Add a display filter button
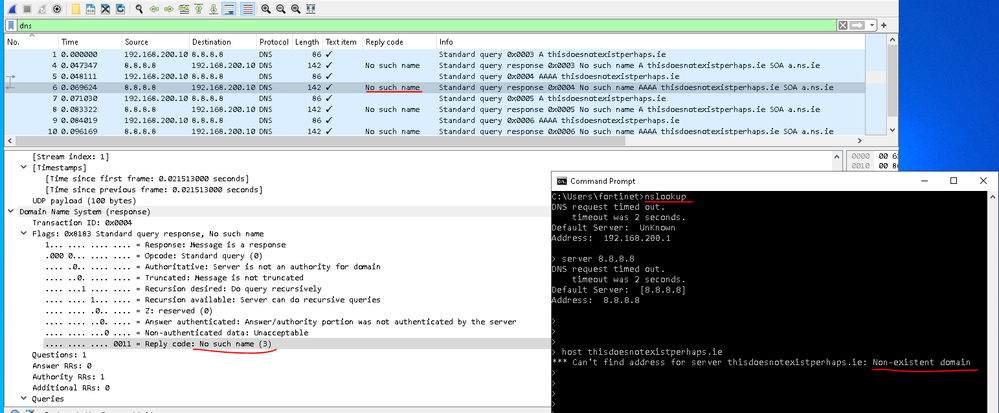 pyautogui.click(x=884, y=25)
